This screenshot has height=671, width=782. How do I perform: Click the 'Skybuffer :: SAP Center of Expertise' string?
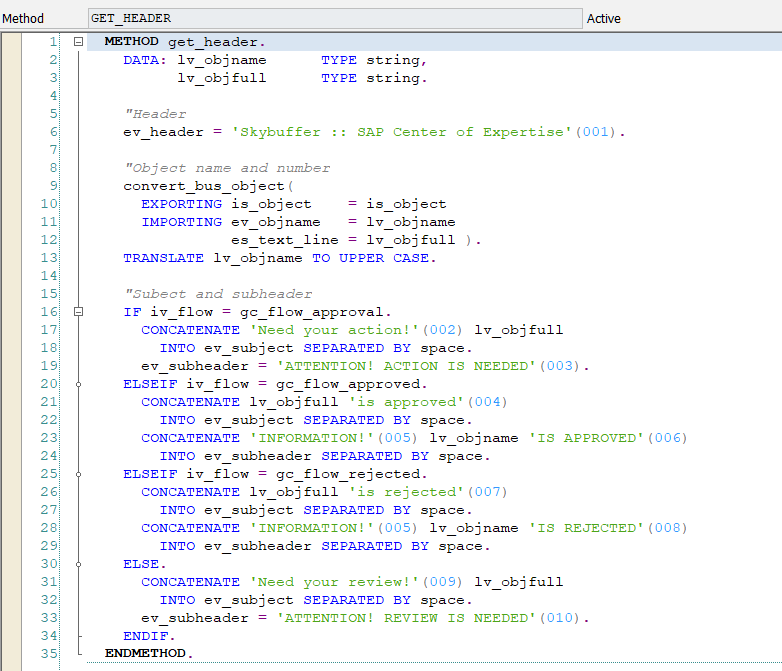tap(401, 132)
